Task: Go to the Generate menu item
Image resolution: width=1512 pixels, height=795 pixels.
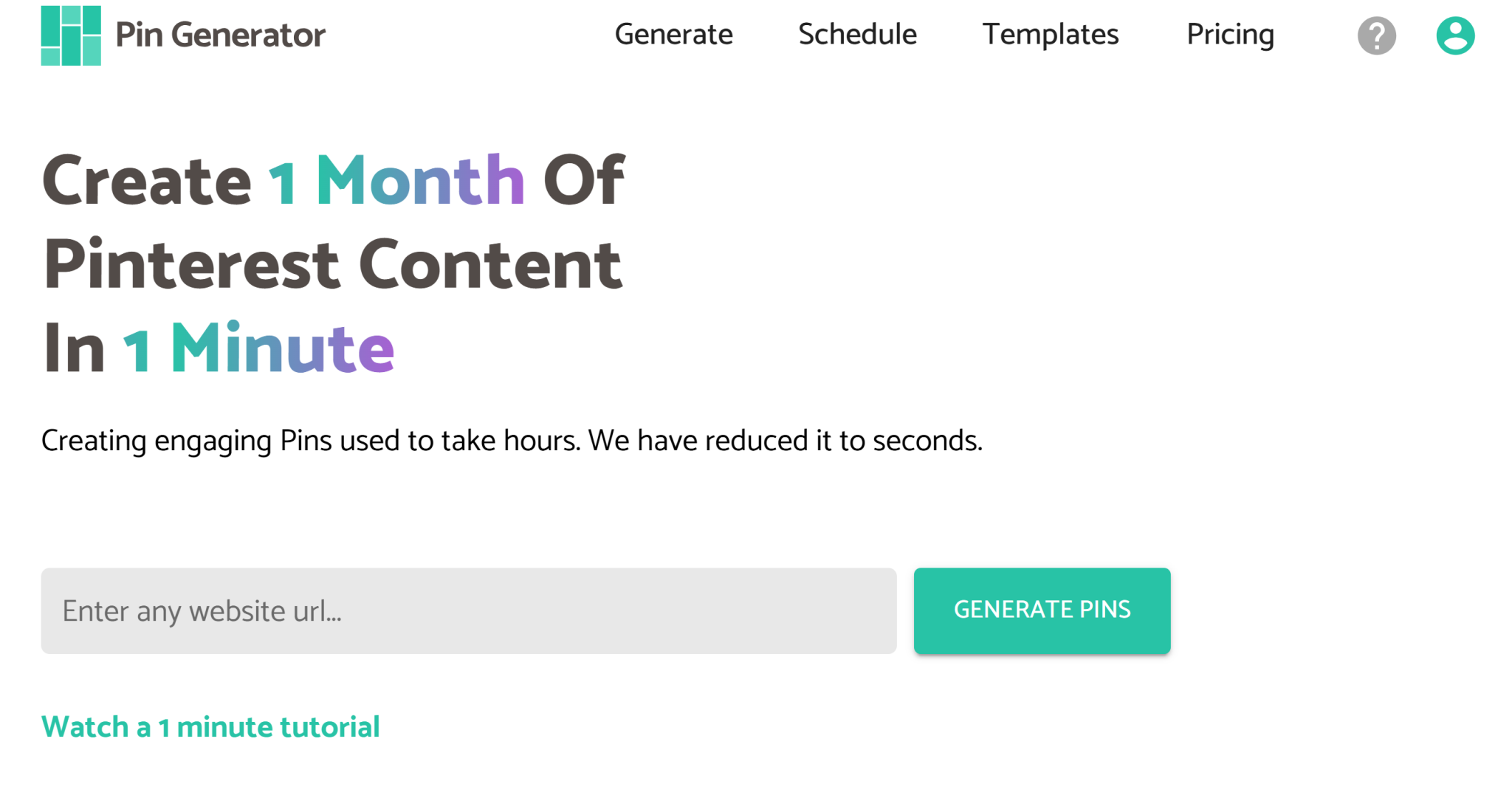Action: point(673,35)
